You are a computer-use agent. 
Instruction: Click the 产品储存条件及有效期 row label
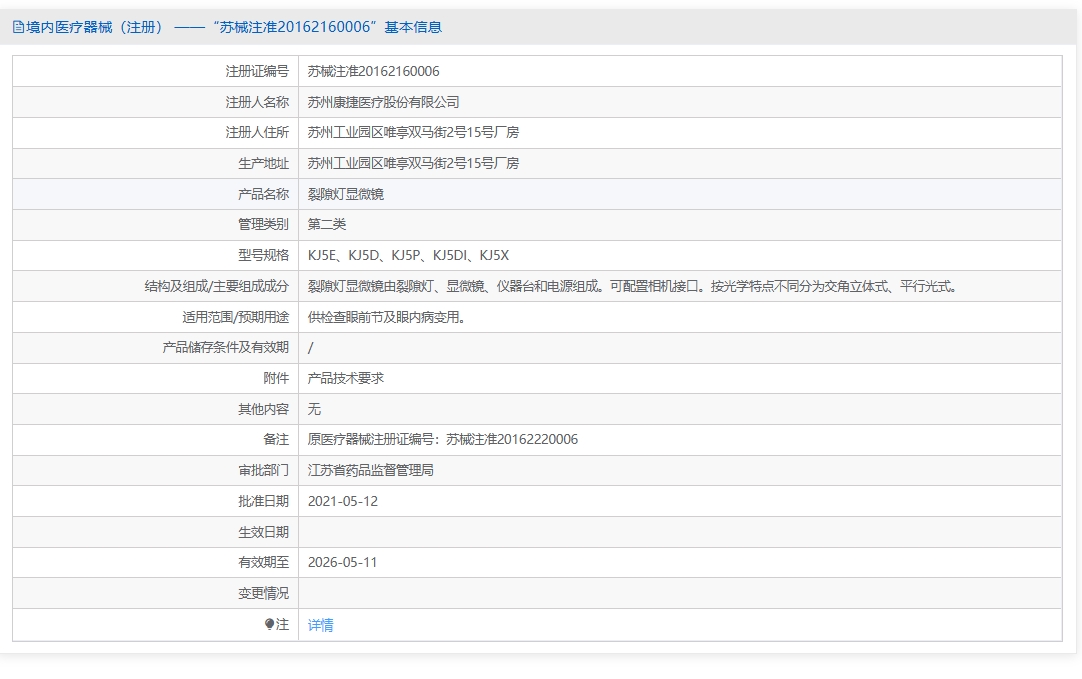[x=225, y=348]
